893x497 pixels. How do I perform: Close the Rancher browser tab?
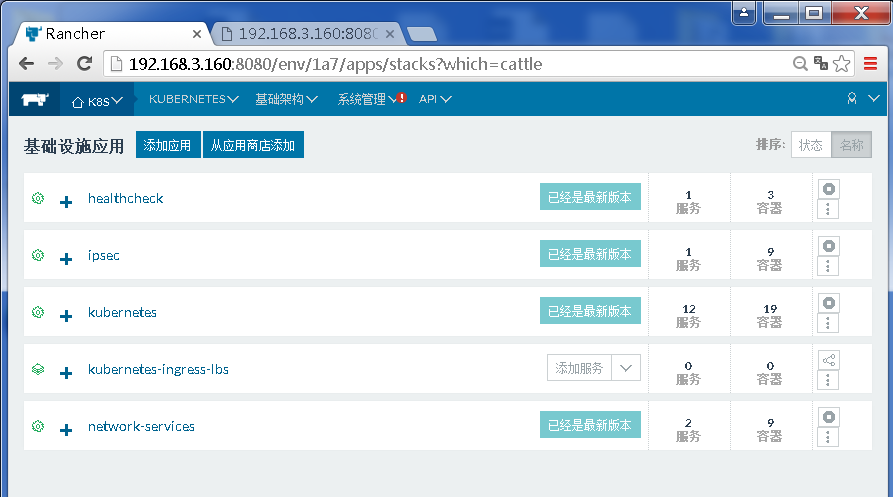click(196, 34)
